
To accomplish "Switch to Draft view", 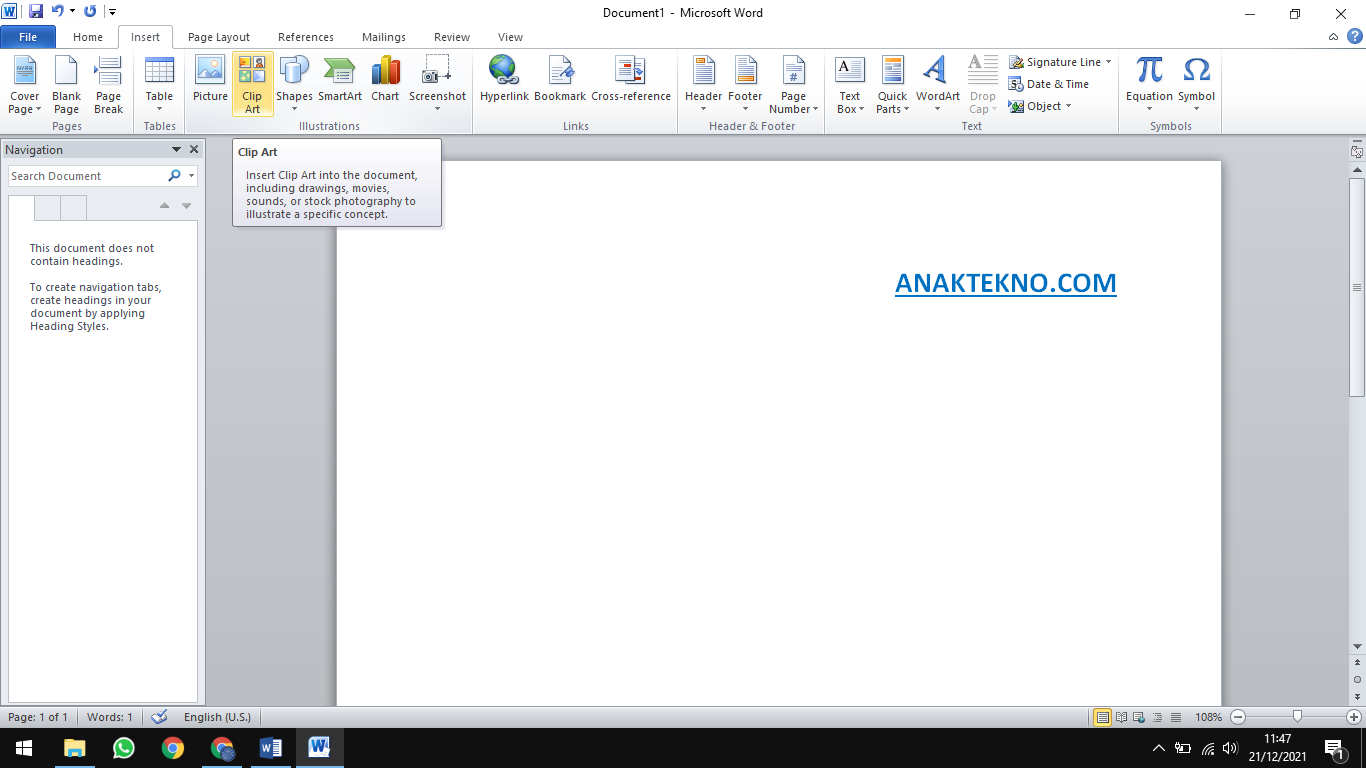I will [x=1176, y=717].
